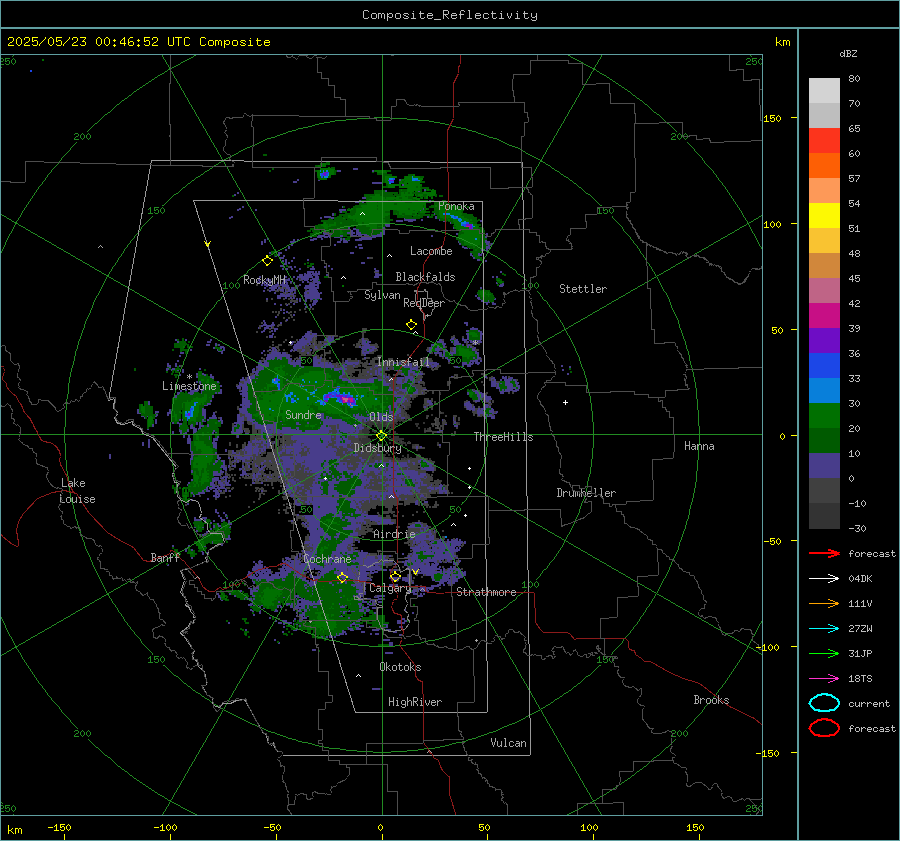Viewport: 900px width, 841px height.
Task: Select the orange 111V arrow legend entry
Action: click(824, 603)
